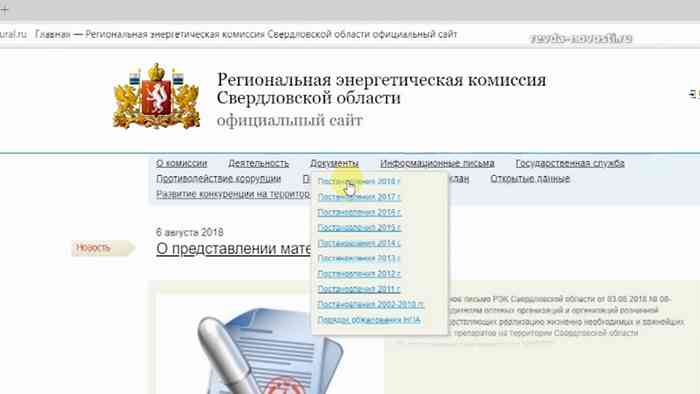Open the news headline 'О представлении мате...'

(234, 249)
